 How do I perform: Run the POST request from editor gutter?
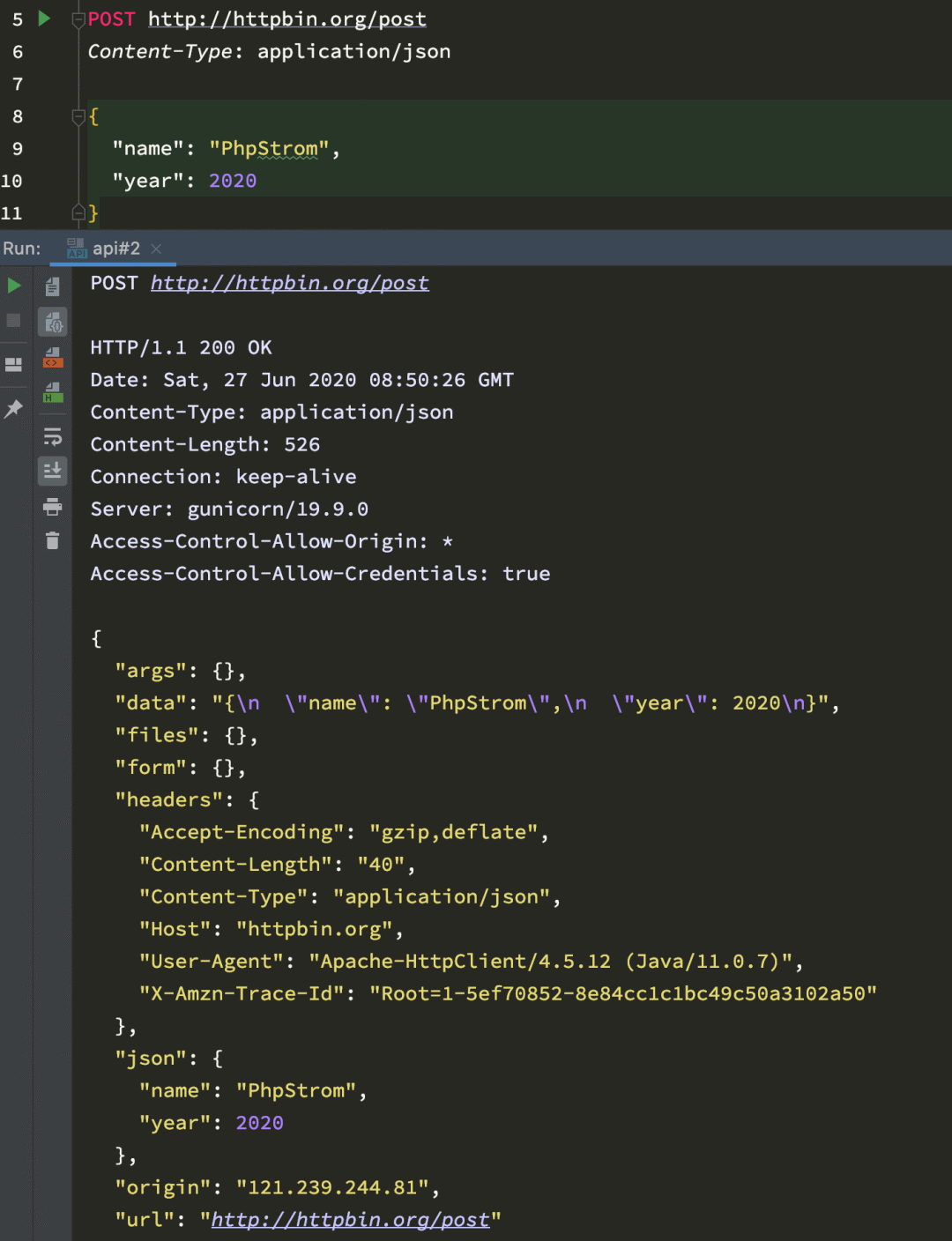(x=44, y=19)
